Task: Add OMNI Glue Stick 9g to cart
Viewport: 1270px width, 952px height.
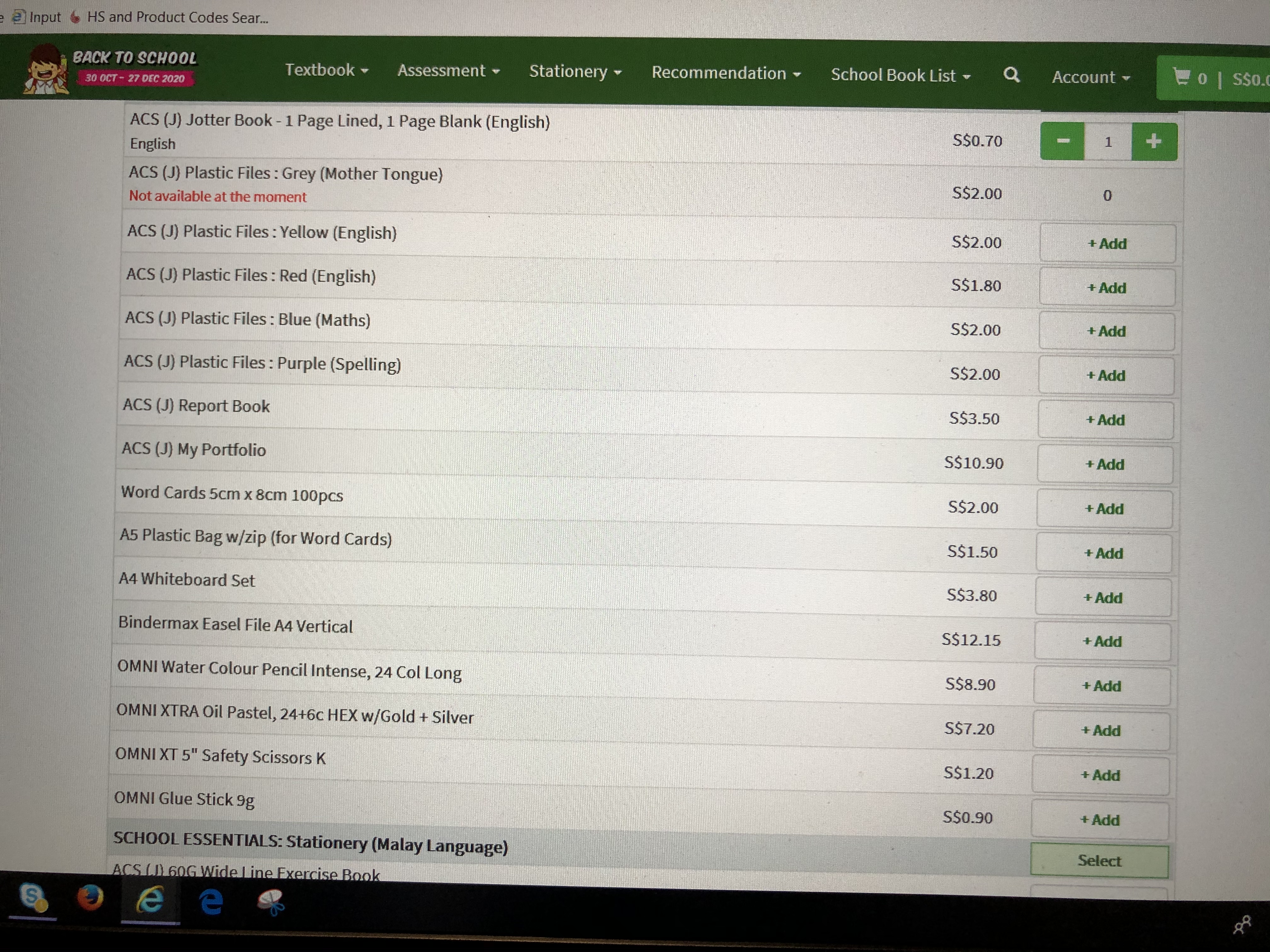Action: pos(1100,820)
